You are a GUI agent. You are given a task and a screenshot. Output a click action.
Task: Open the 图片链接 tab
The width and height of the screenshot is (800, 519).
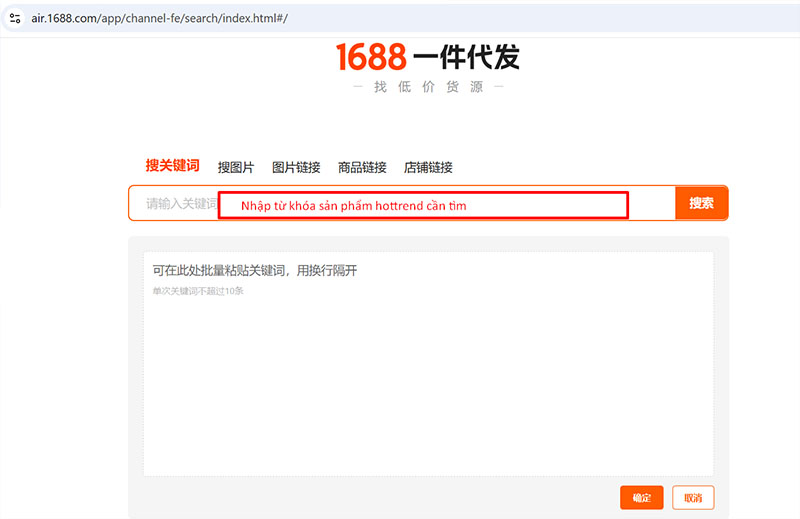pyautogui.click(x=296, y=167)
